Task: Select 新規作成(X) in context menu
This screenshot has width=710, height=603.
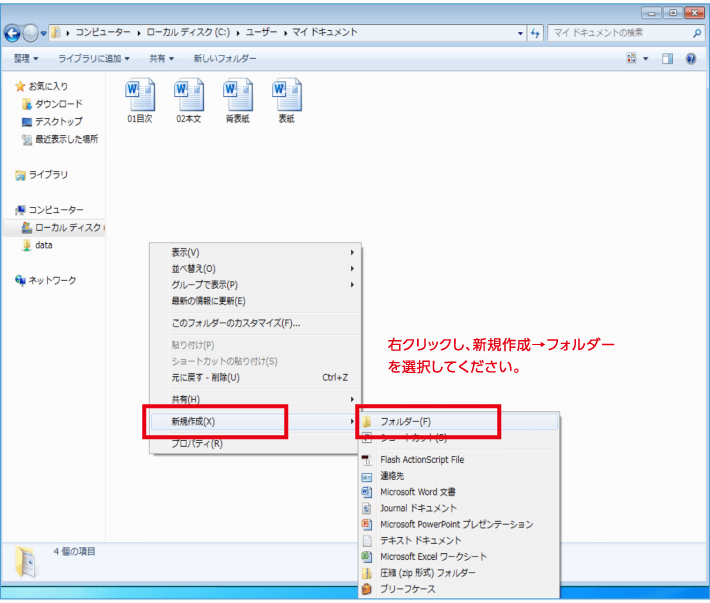Action: [193, 421]
